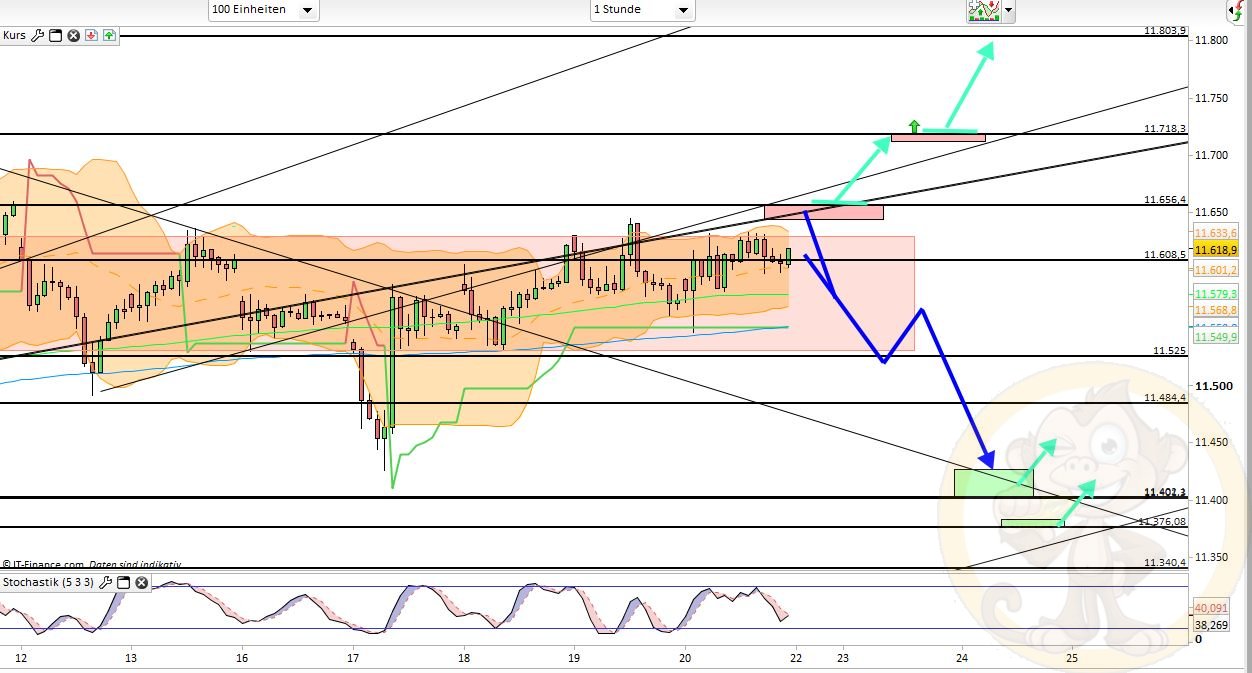Click date 22 on time axis

[x=795, y=658]
